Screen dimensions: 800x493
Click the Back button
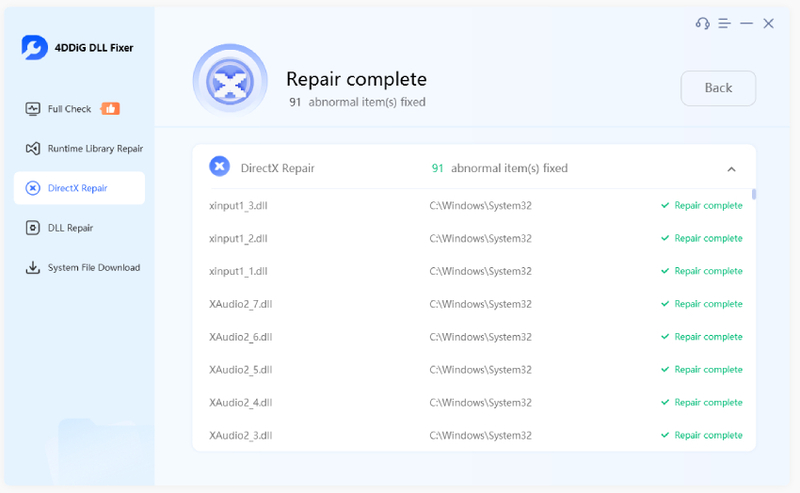click(718, 88)
